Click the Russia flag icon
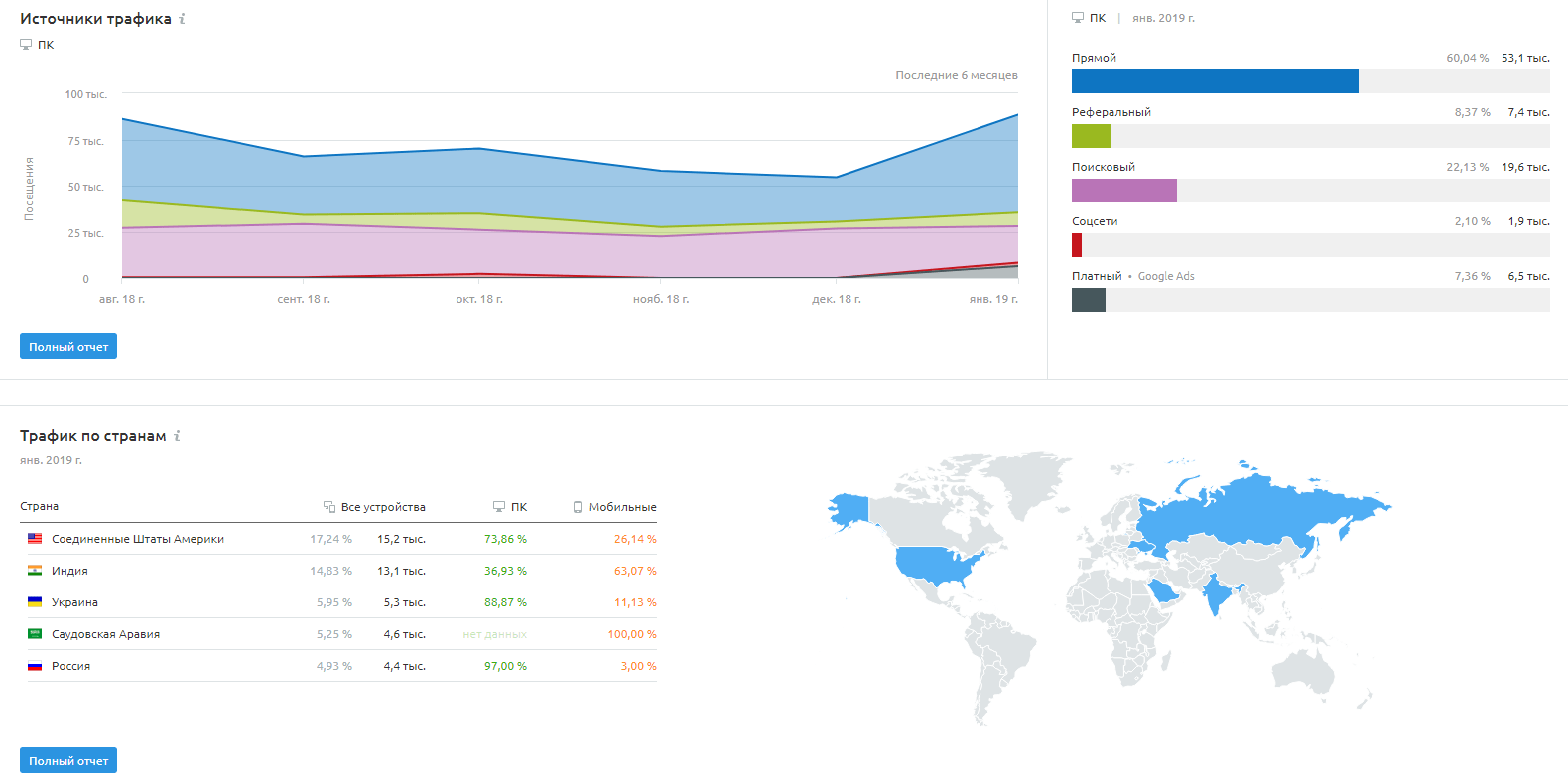1568x781 pixels. tap(35, 666)
